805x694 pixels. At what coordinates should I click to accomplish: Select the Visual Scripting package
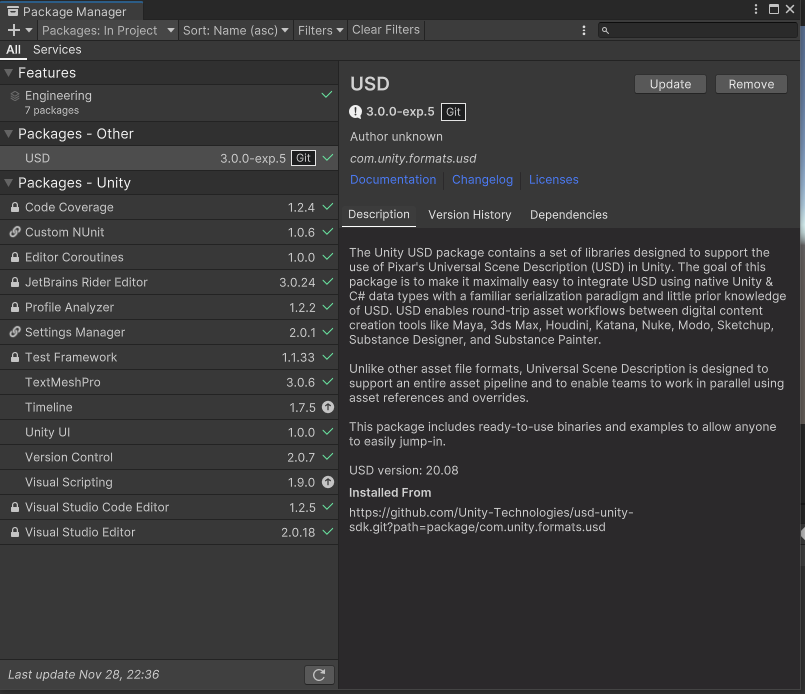(x=169, y=482)
